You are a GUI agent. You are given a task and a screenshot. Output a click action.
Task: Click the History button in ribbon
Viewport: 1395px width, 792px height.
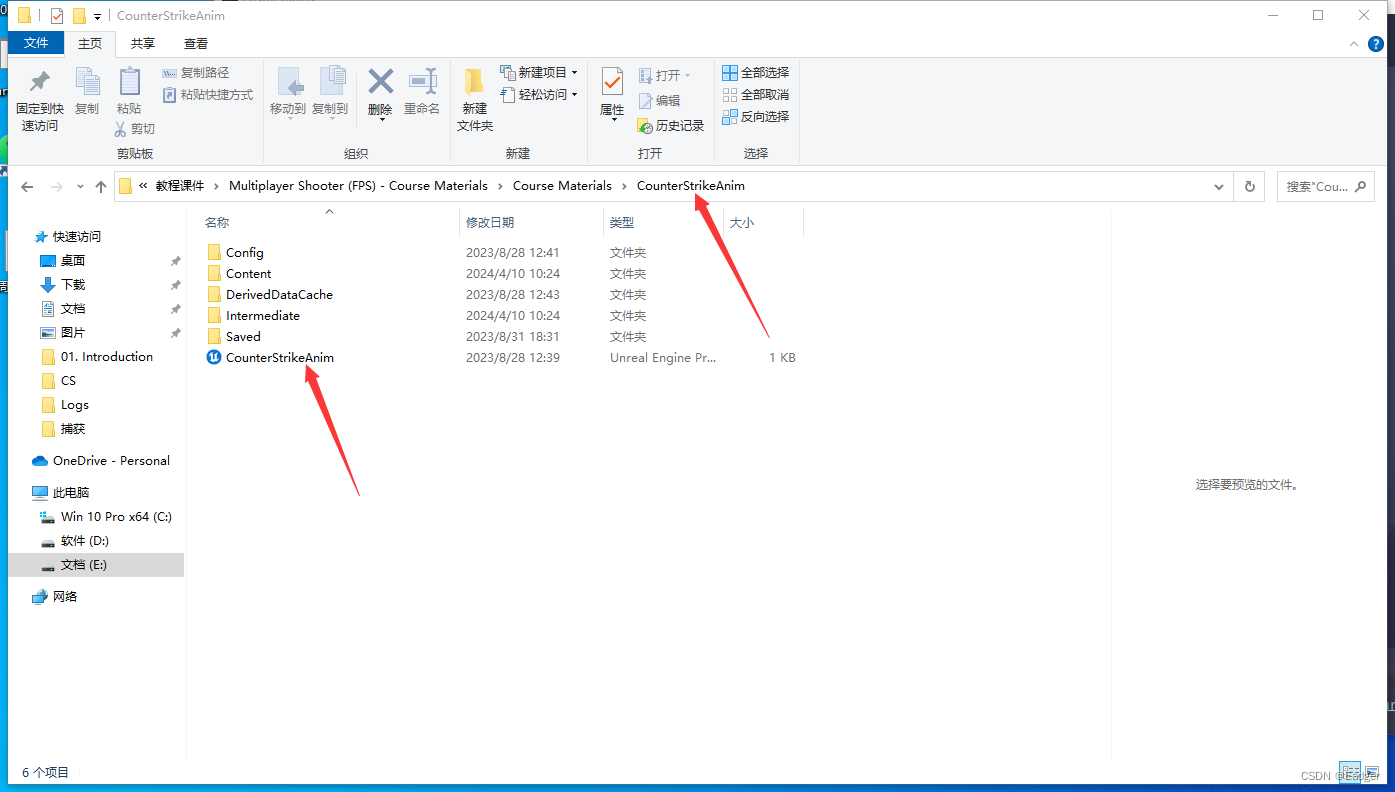pos(671,126)
